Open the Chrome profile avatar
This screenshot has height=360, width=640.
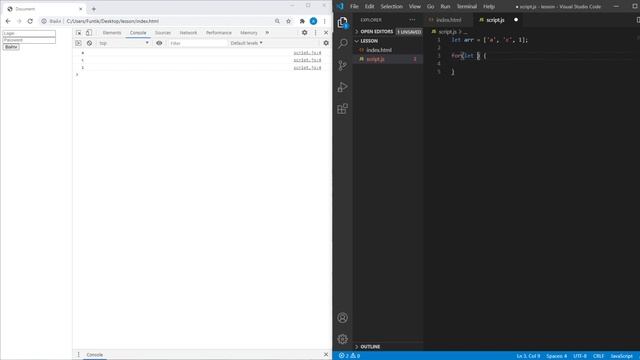(313, 21)
